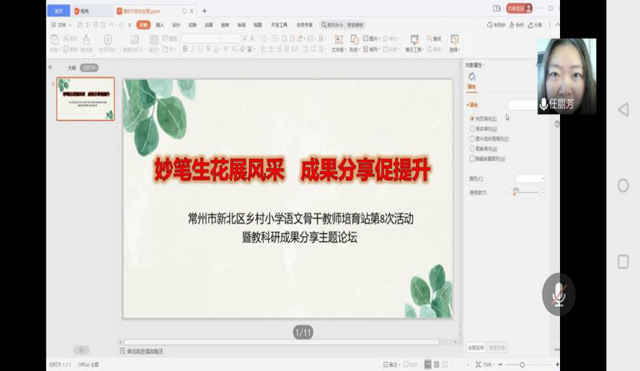
Task: Open the Animation ribbon tab
Action: coord(209,25)
